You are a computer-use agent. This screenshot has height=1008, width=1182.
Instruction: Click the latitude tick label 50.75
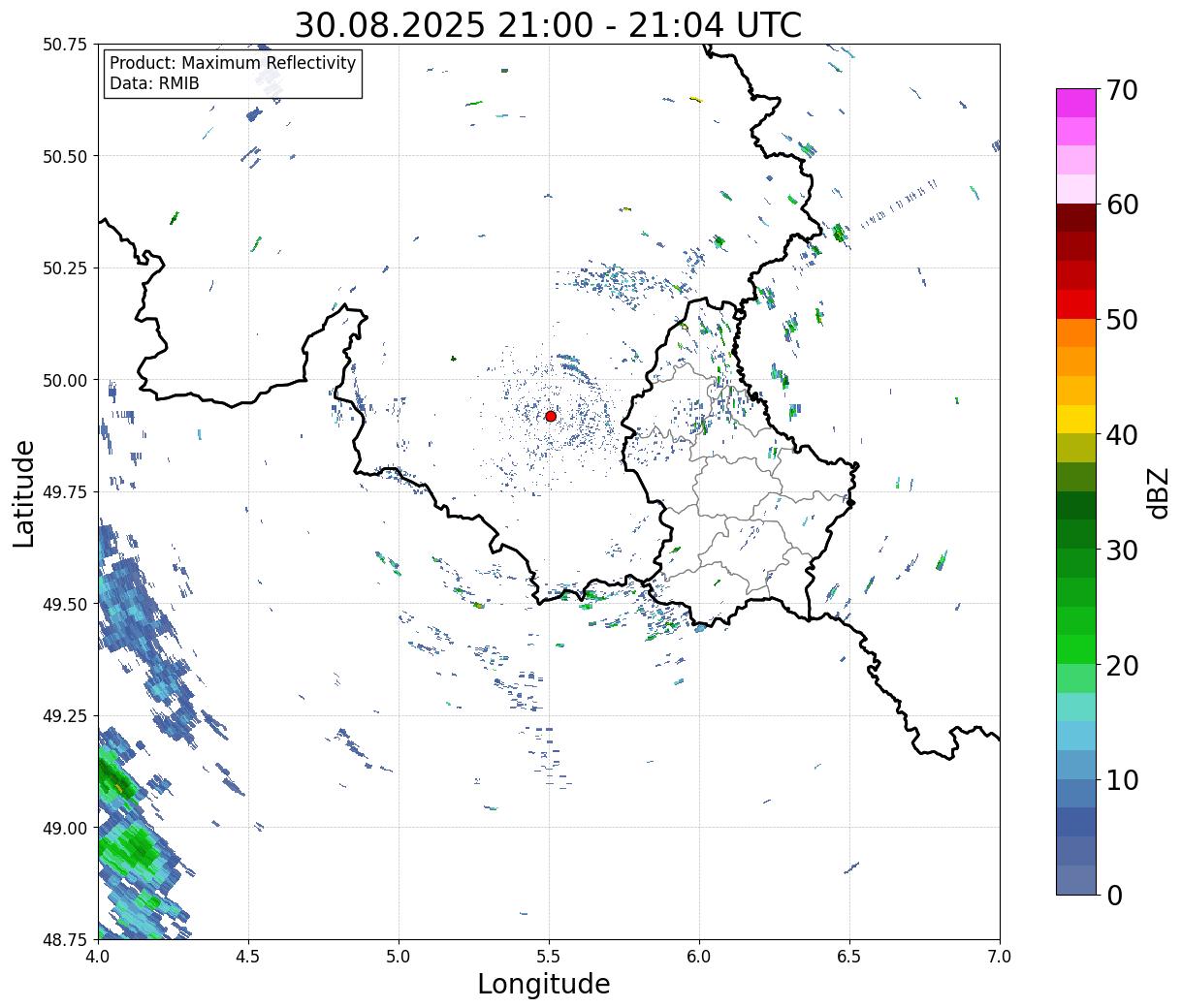click(65, 45)
